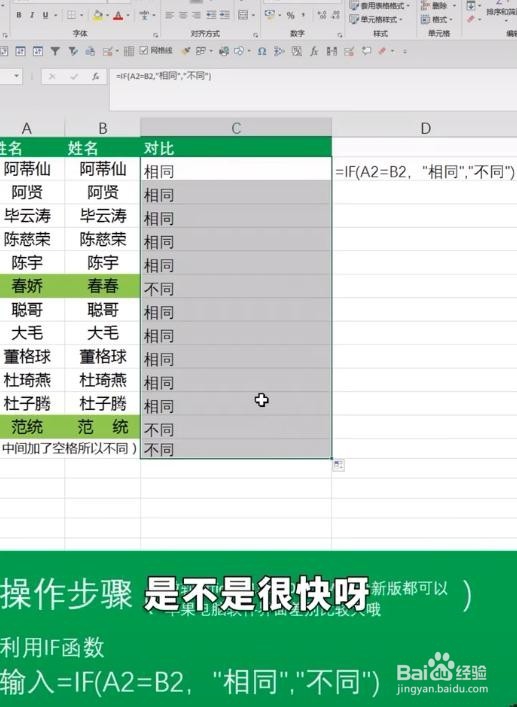
Task: Toggle the 网格线 gridlines checkbox
Action: coord(156,50)
